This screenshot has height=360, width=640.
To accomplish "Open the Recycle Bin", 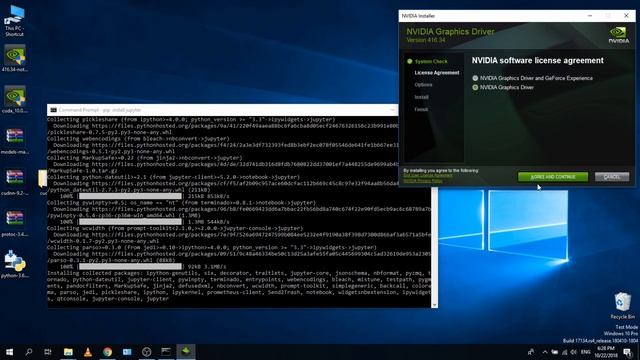I will (x=622, y=305).
